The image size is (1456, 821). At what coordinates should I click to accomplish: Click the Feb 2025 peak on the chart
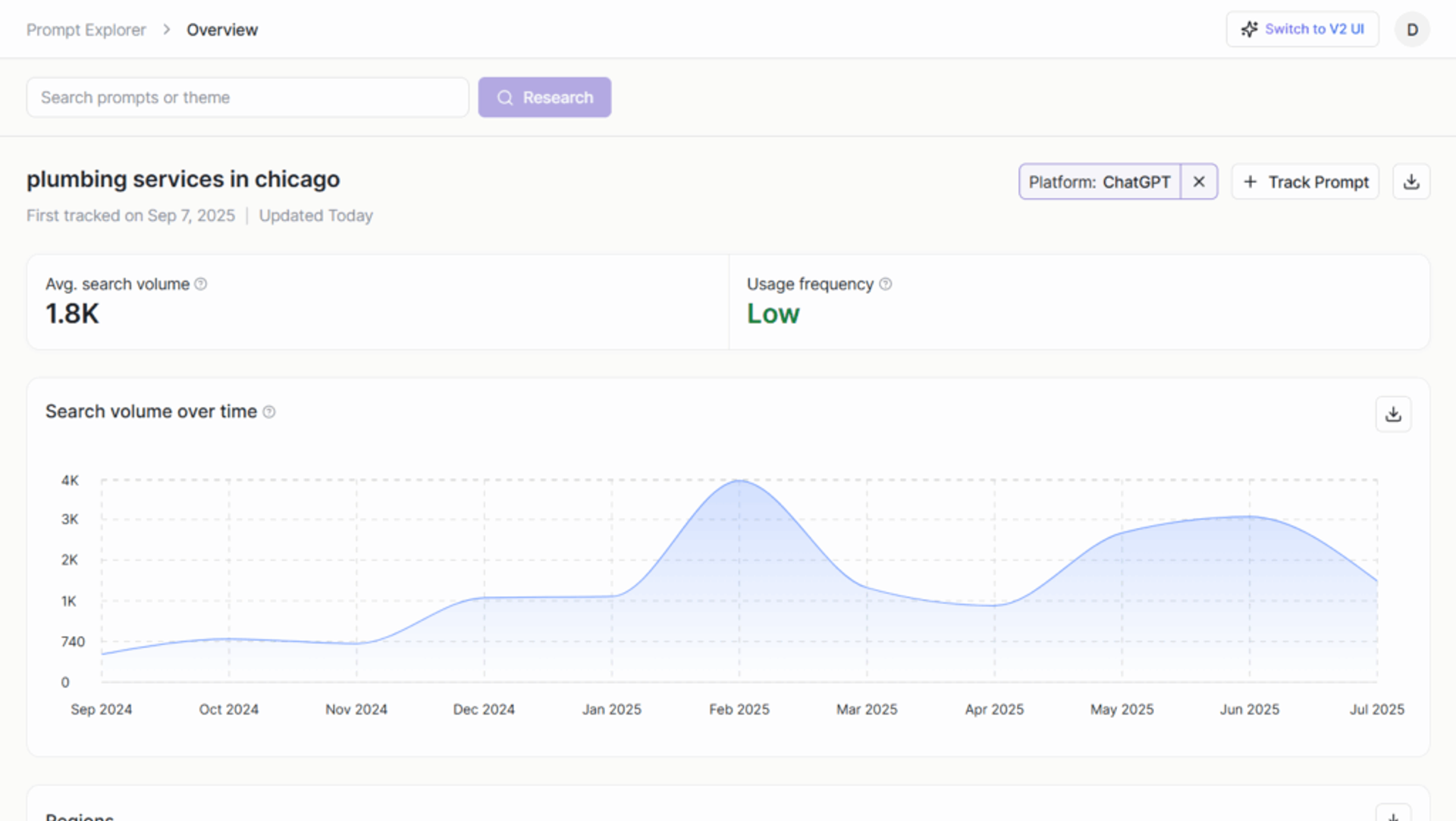click(739, 480)
